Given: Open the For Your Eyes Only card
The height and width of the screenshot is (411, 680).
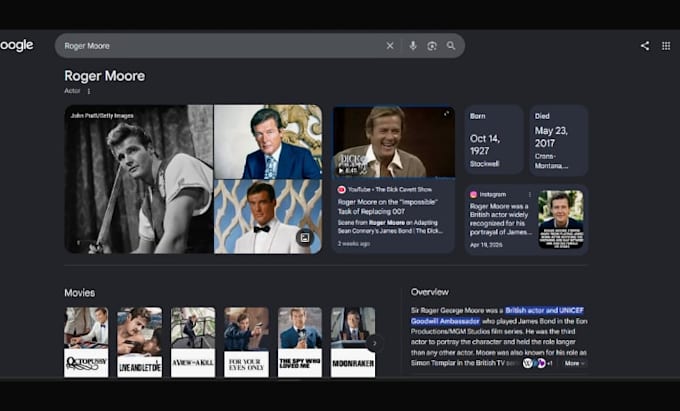Looking at the screenshot, I should 246,342.
